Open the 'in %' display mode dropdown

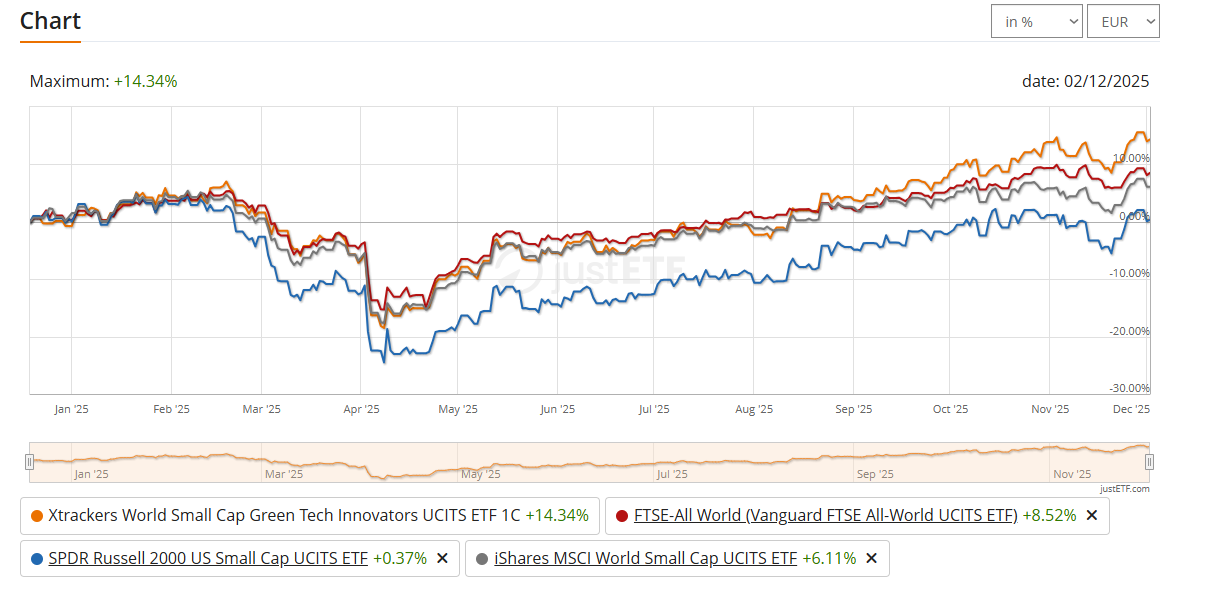coord(1036,21)
